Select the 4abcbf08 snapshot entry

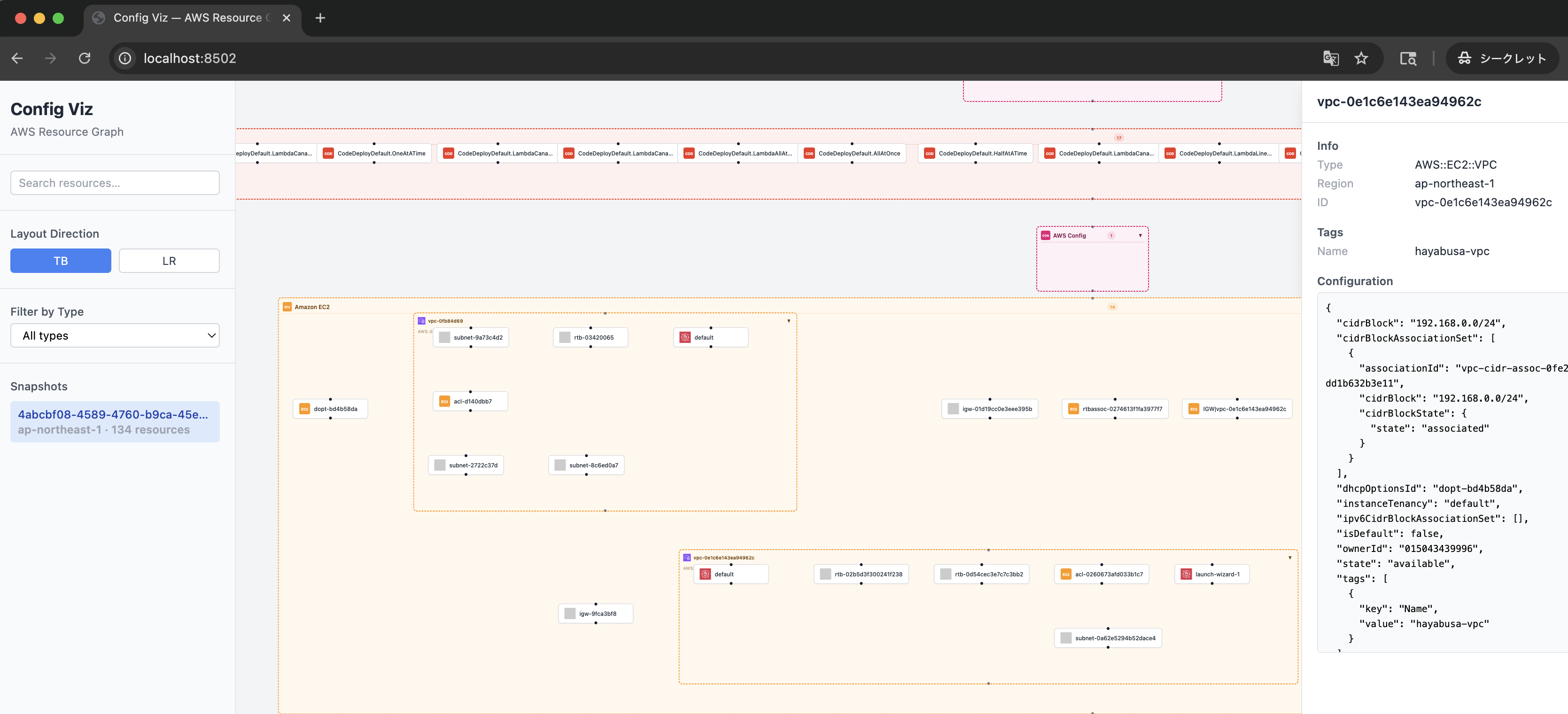pyautogui.click(x=115, y=422)
